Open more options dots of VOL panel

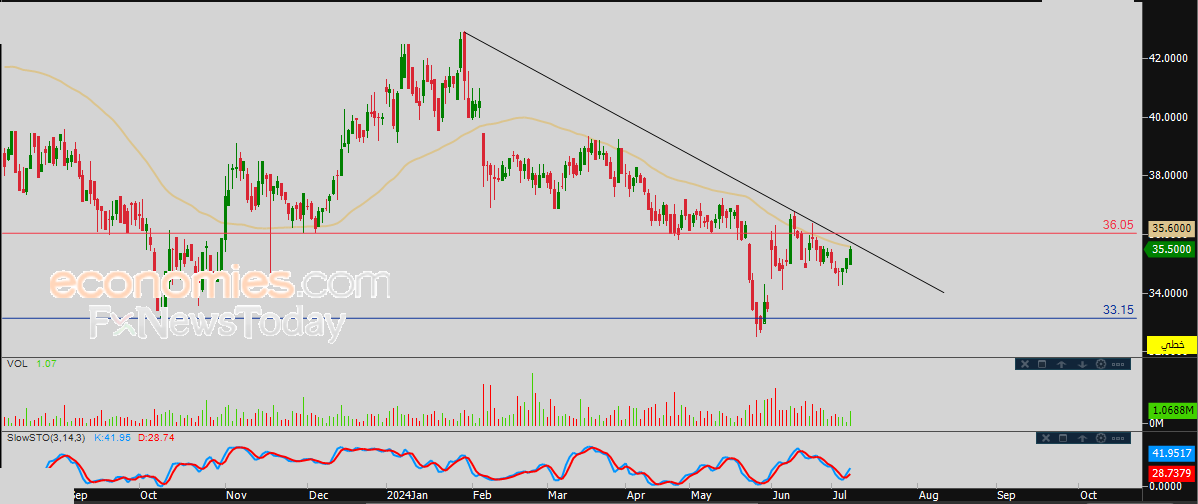[x=1118, y=364]
